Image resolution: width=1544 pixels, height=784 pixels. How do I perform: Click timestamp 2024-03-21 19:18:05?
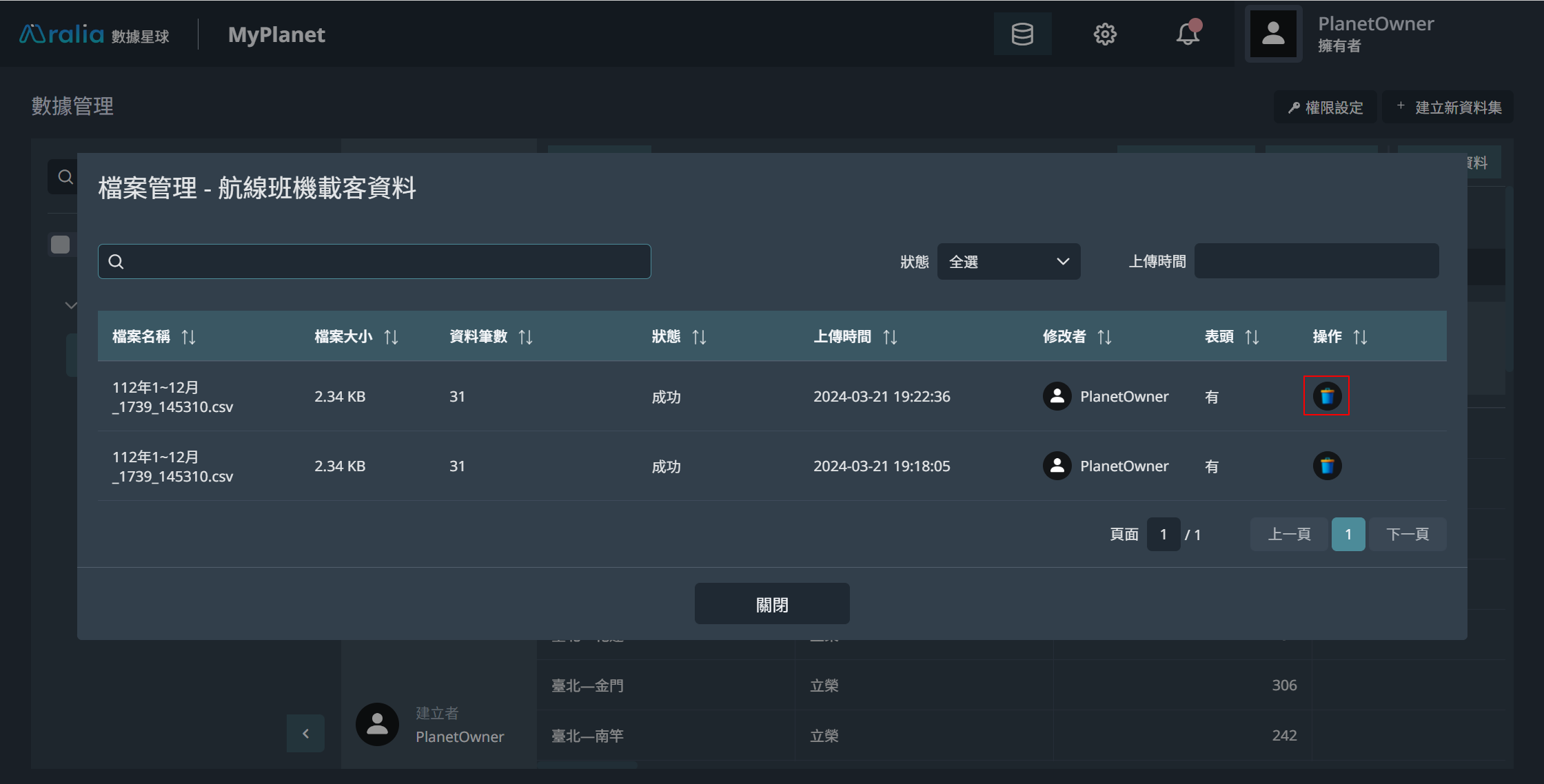pyautogui.click(x=882, y=466)
